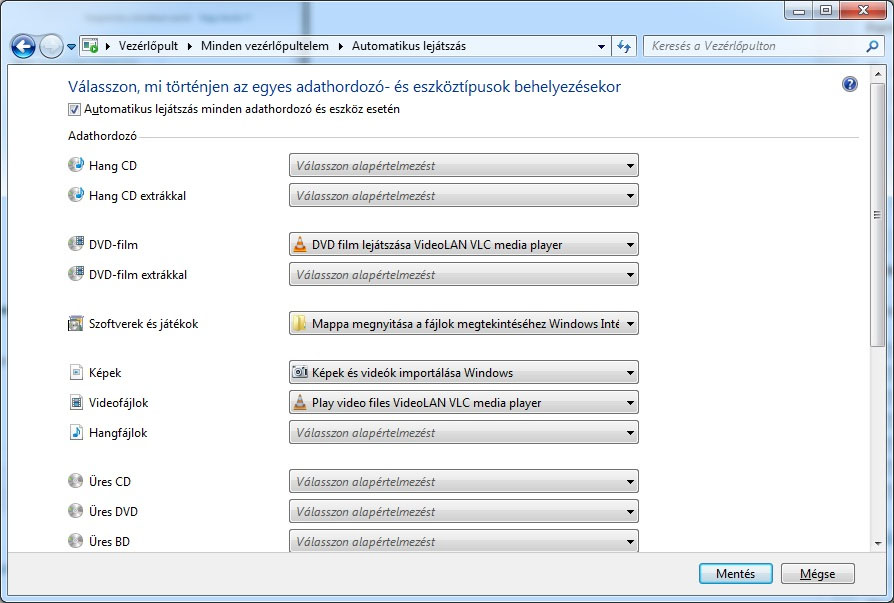Image resolution: width=894 pixels, height=603 pixels.
Task: Click the DVD-film media icon
Action: pos(76,244)
